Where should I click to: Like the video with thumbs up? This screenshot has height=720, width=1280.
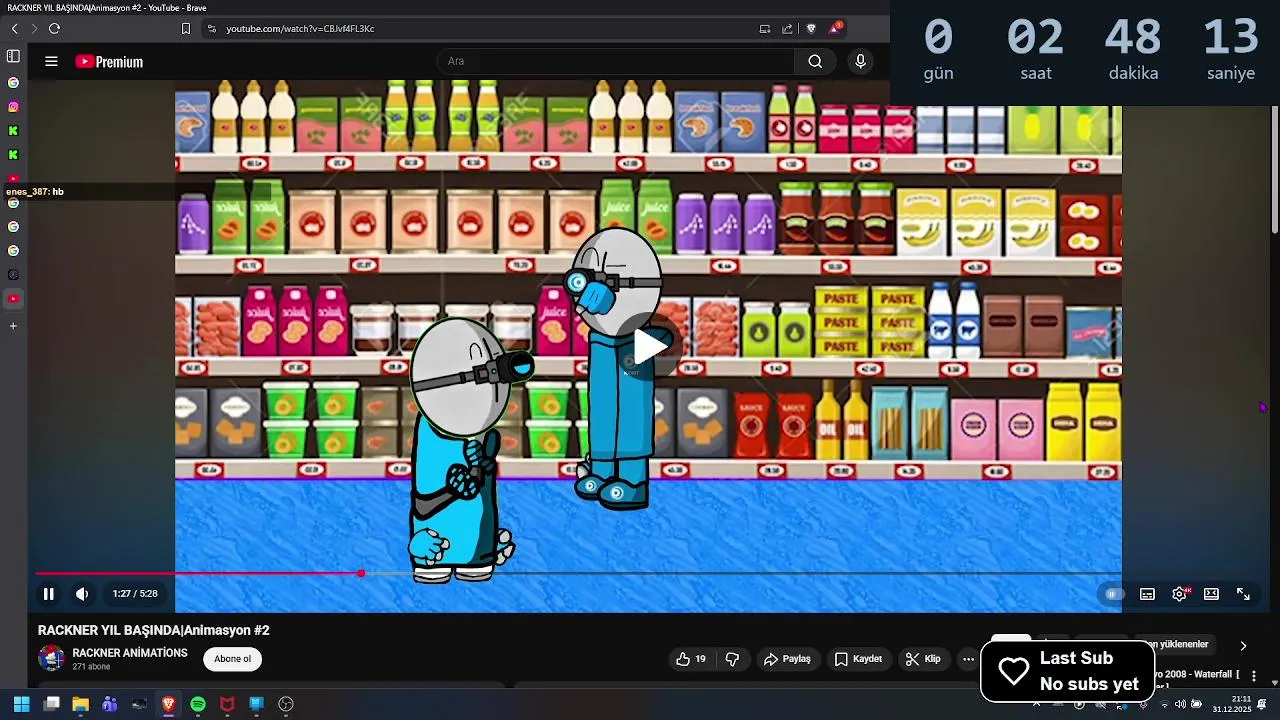coord(691,659)
